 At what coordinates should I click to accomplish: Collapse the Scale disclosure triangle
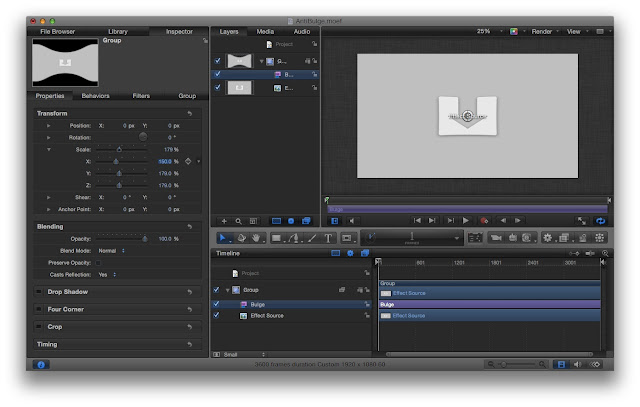tap(49, 149)
